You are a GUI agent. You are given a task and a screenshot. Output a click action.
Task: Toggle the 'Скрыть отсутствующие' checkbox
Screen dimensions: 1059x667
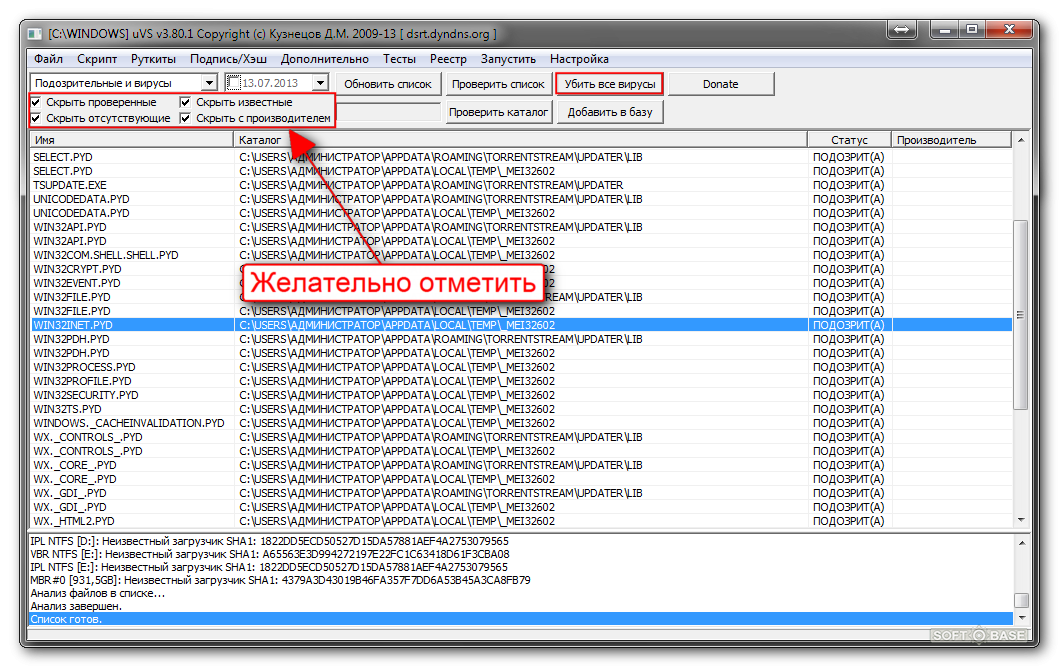37,118
